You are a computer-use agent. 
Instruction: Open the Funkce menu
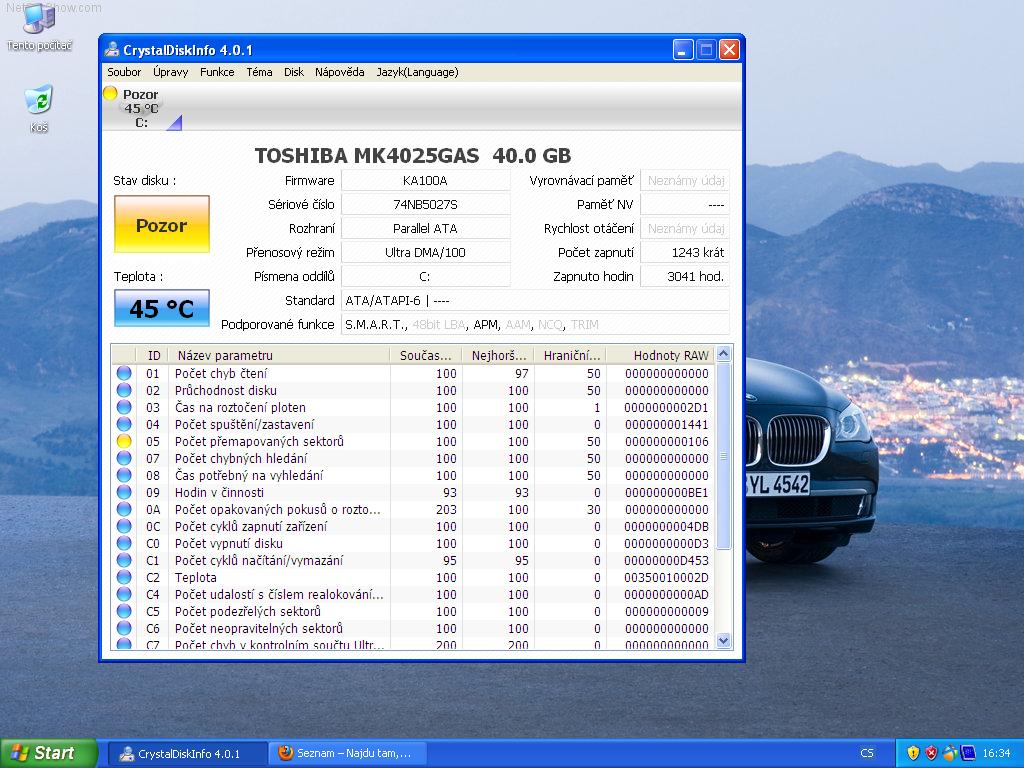click(x=217, y=72)
